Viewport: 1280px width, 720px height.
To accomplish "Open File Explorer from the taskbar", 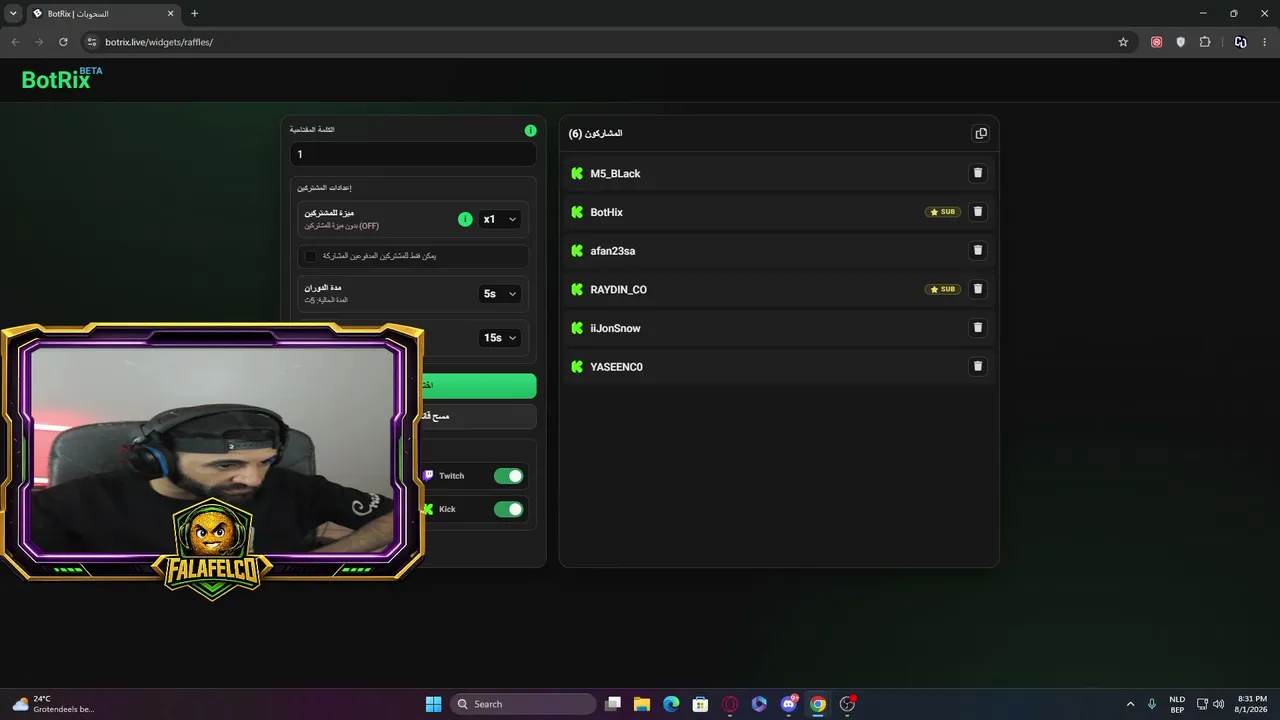I will tap(642, 704).
